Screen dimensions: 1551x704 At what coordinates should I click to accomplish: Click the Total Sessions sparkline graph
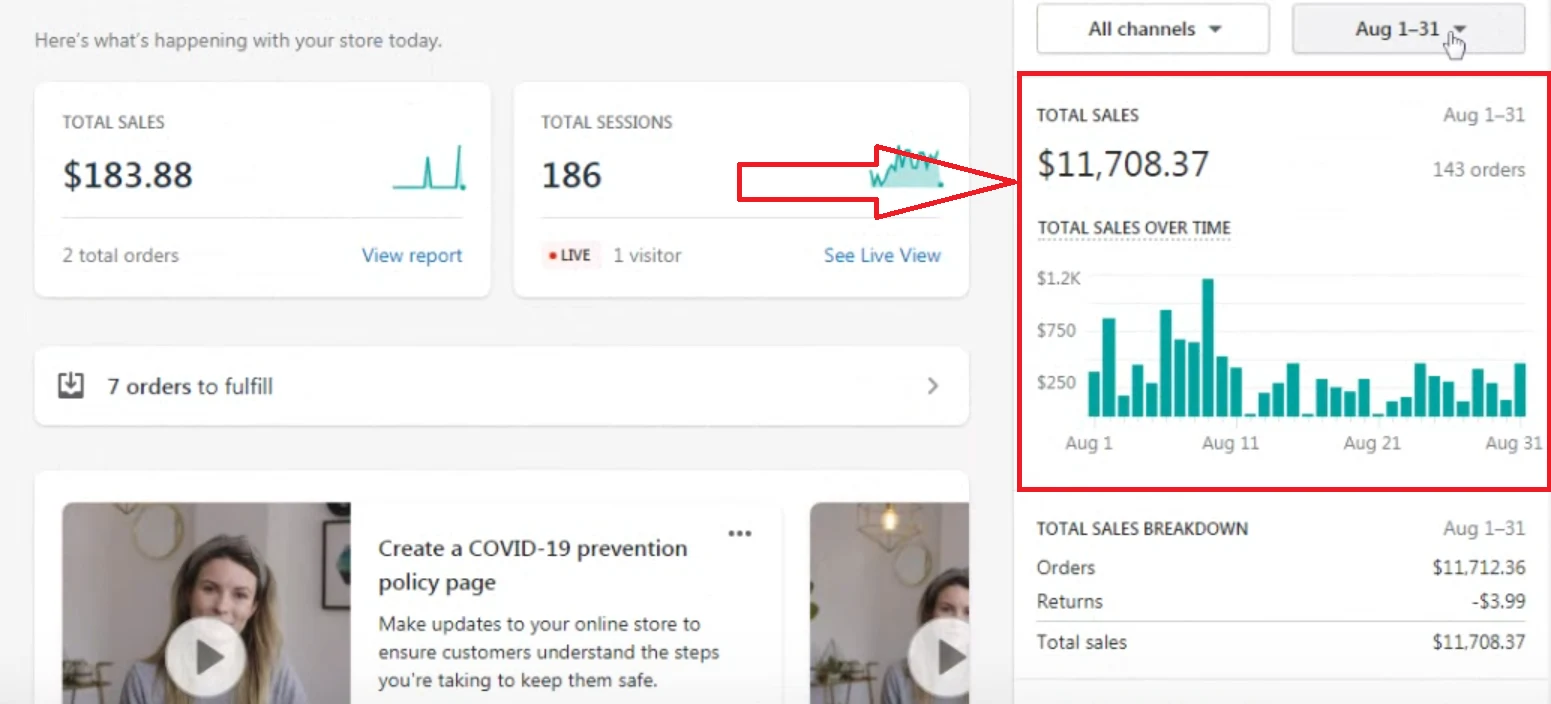click(x=905, y=168)
